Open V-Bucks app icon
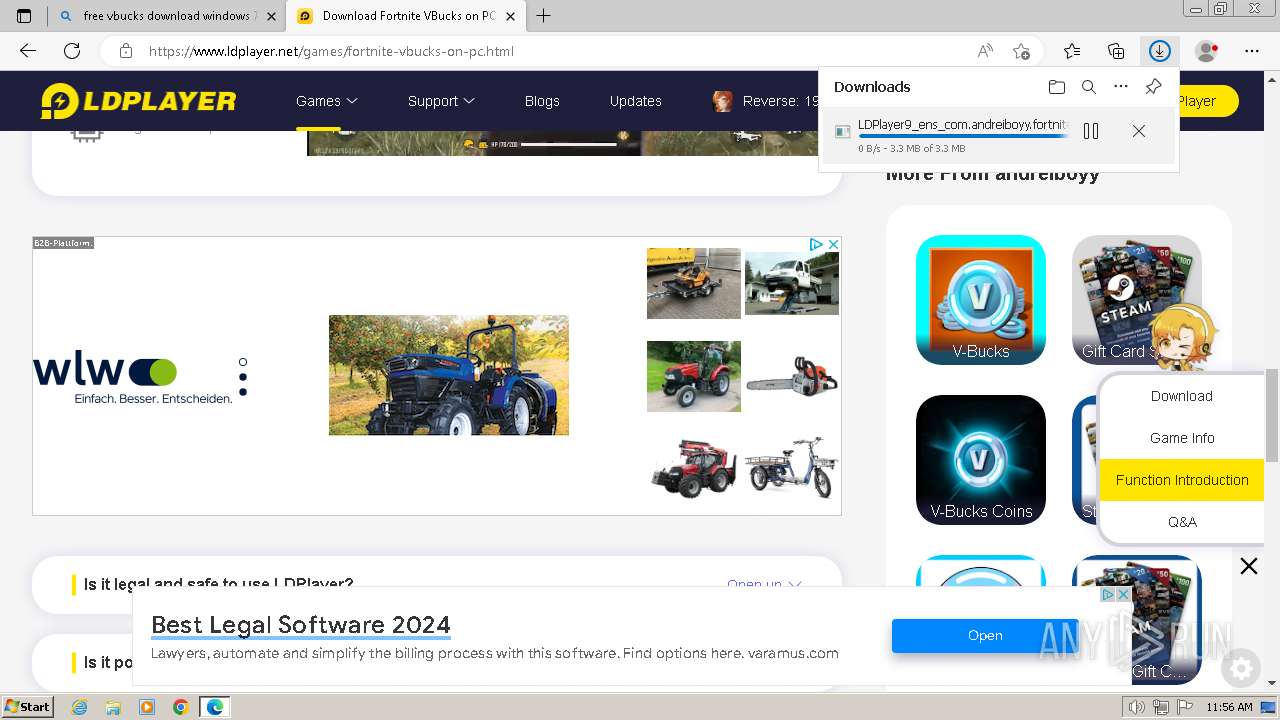This screenshot has height=720, width=1280. [981, 300]
